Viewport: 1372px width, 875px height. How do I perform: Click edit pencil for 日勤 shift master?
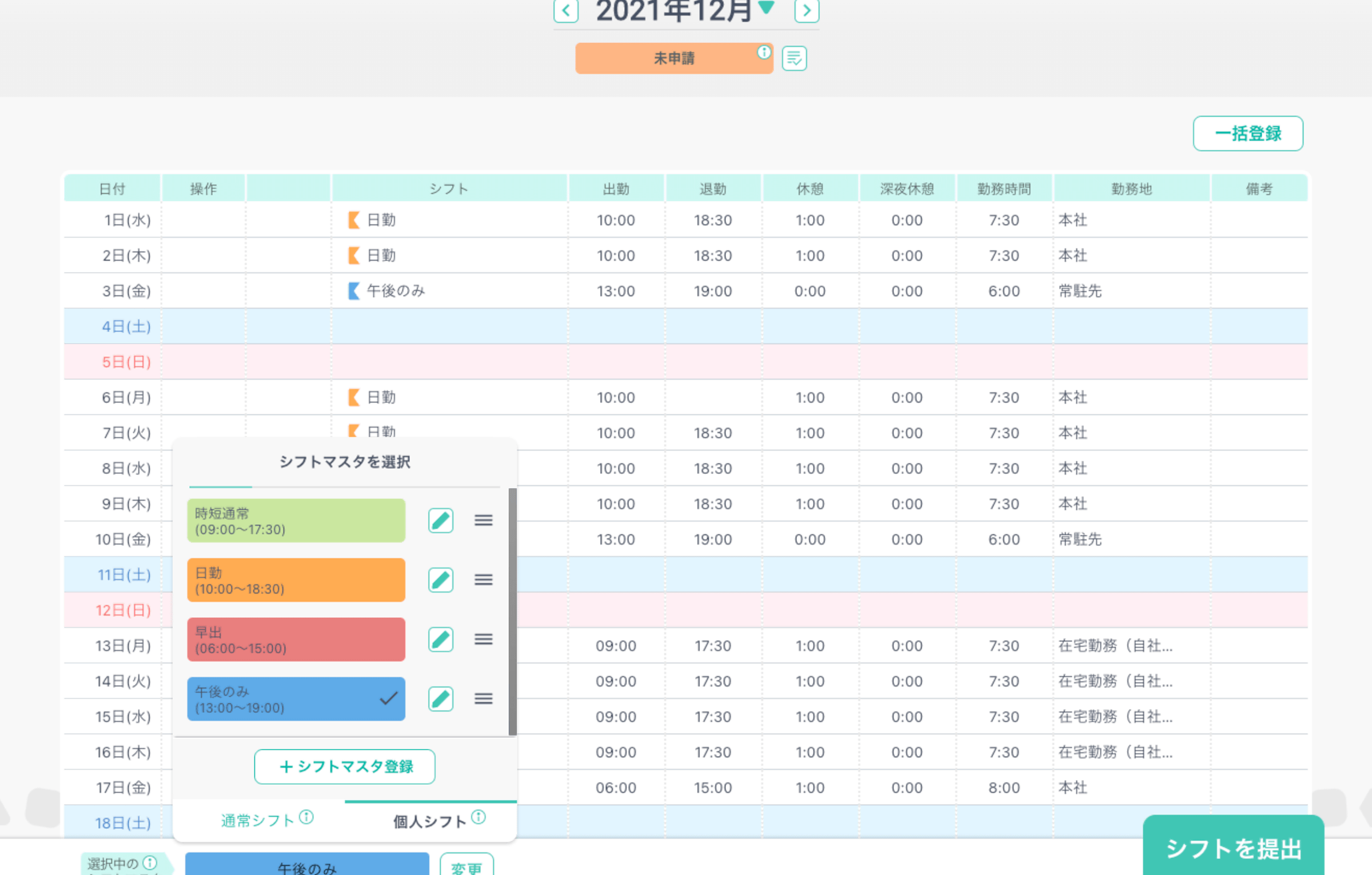pos(440,580)
